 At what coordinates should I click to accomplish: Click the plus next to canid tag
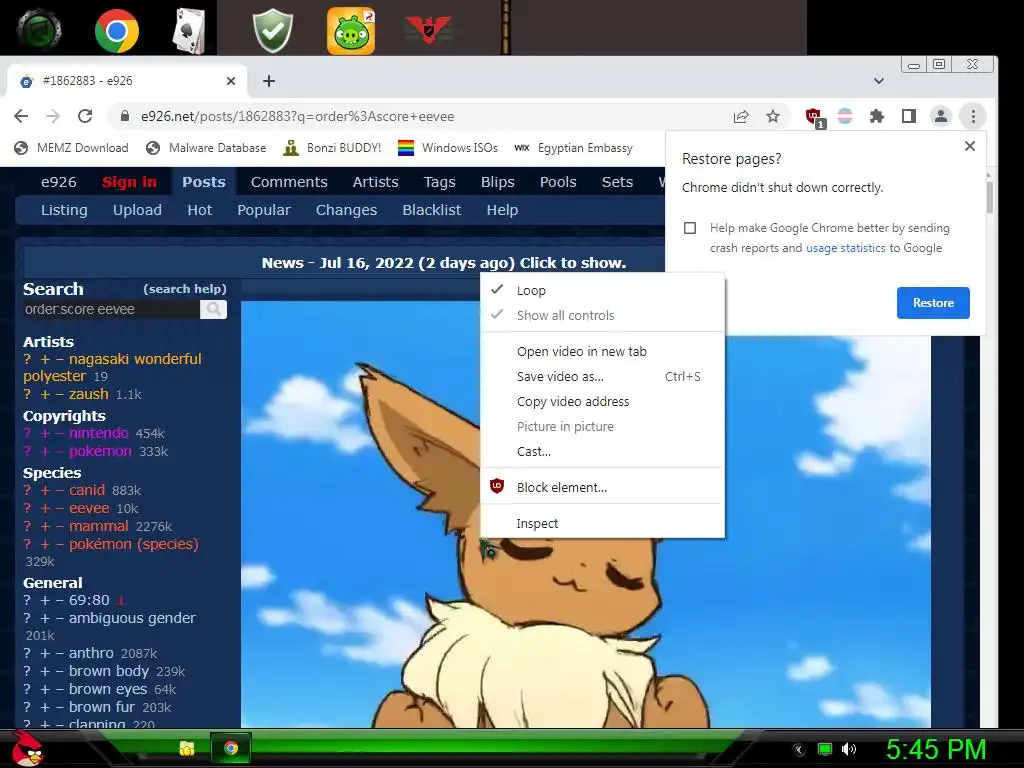pyautogui.click(x=45, y=490)
